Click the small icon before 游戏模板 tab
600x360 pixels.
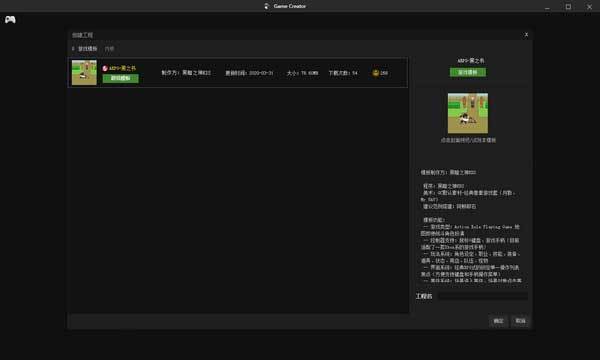[73, 49]
